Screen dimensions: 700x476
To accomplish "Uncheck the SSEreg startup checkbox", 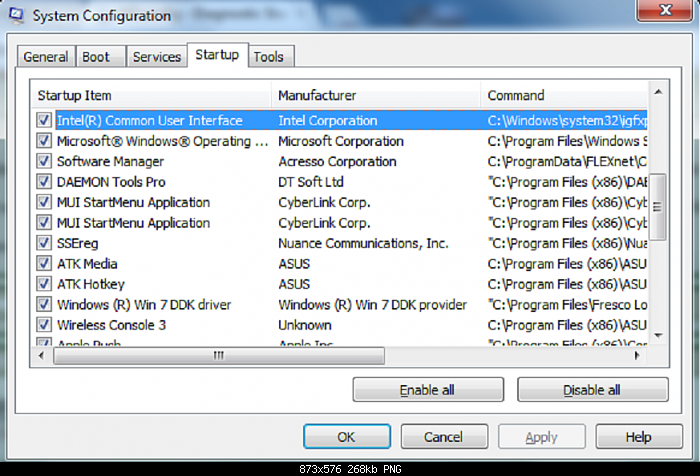I will pyautogui.click(x=44, y=243).
